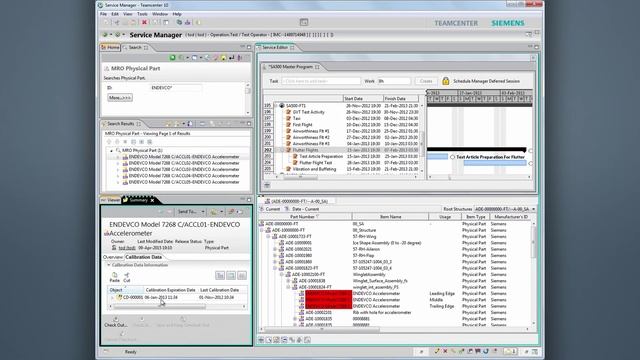Image resolution: width=640 pixels, height=360 pixels.
Task: Click the Part Number column header
Action: point(305,217)
